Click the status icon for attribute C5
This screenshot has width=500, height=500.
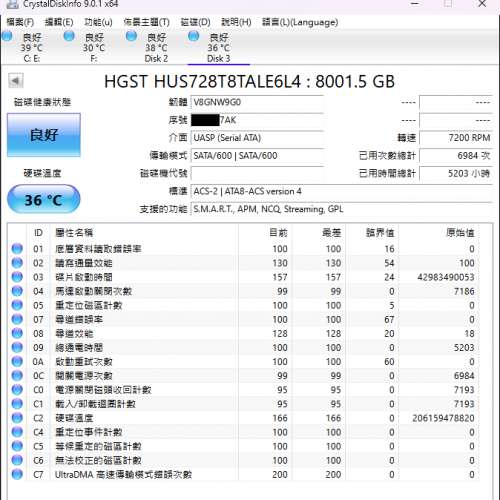[x=17, y=446]
